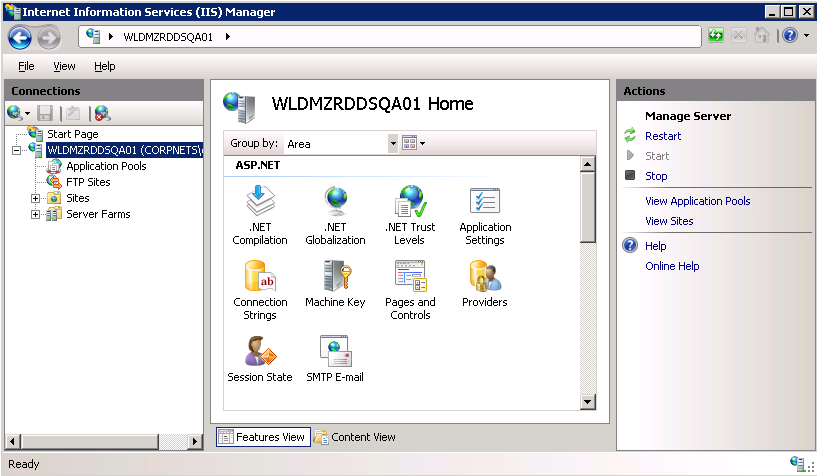Click the server icon in address bar
This screenshot has height=476, width=817.
[93, 36]
